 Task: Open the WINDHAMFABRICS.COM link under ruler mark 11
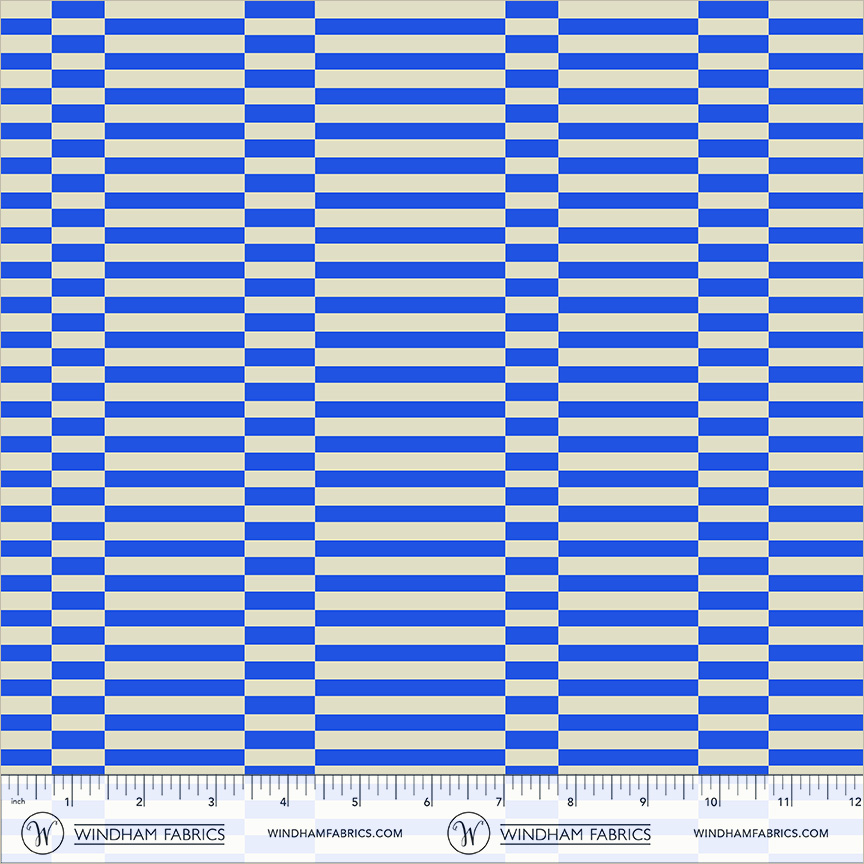(761, 833)
